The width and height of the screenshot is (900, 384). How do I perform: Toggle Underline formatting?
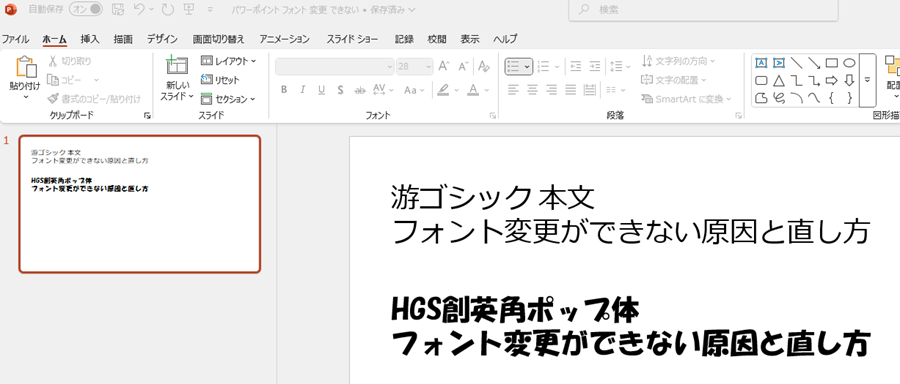[x=321, y=90]
